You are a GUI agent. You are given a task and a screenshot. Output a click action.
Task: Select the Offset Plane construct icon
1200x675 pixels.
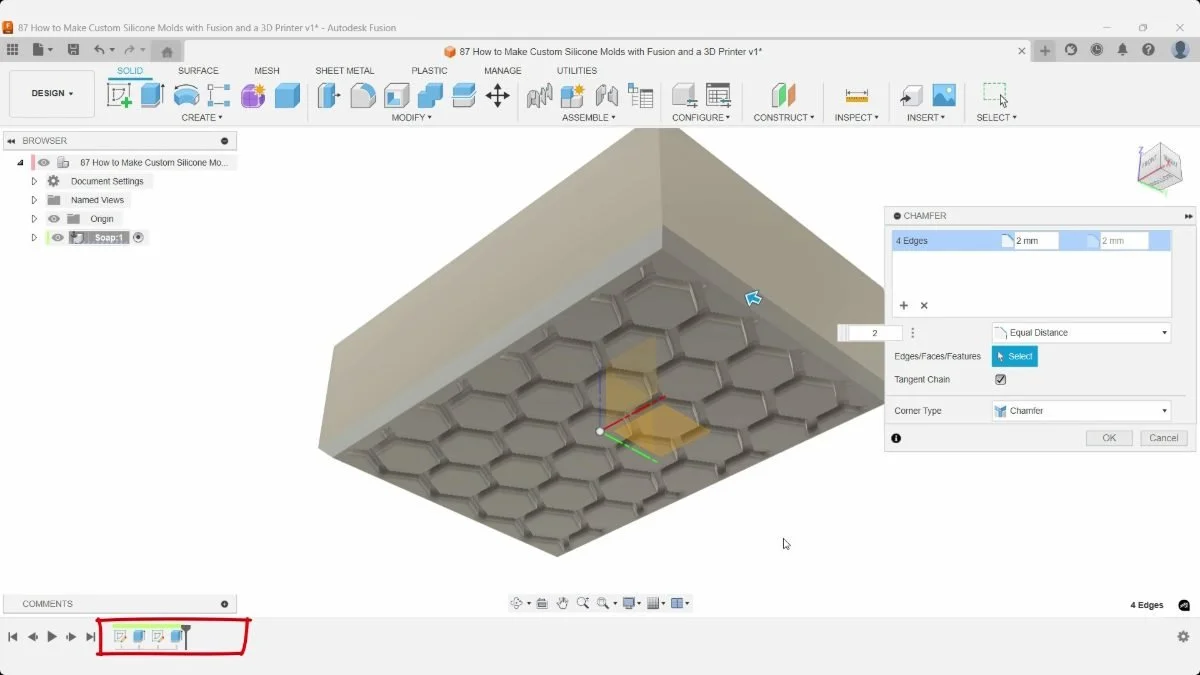point(783,95)
